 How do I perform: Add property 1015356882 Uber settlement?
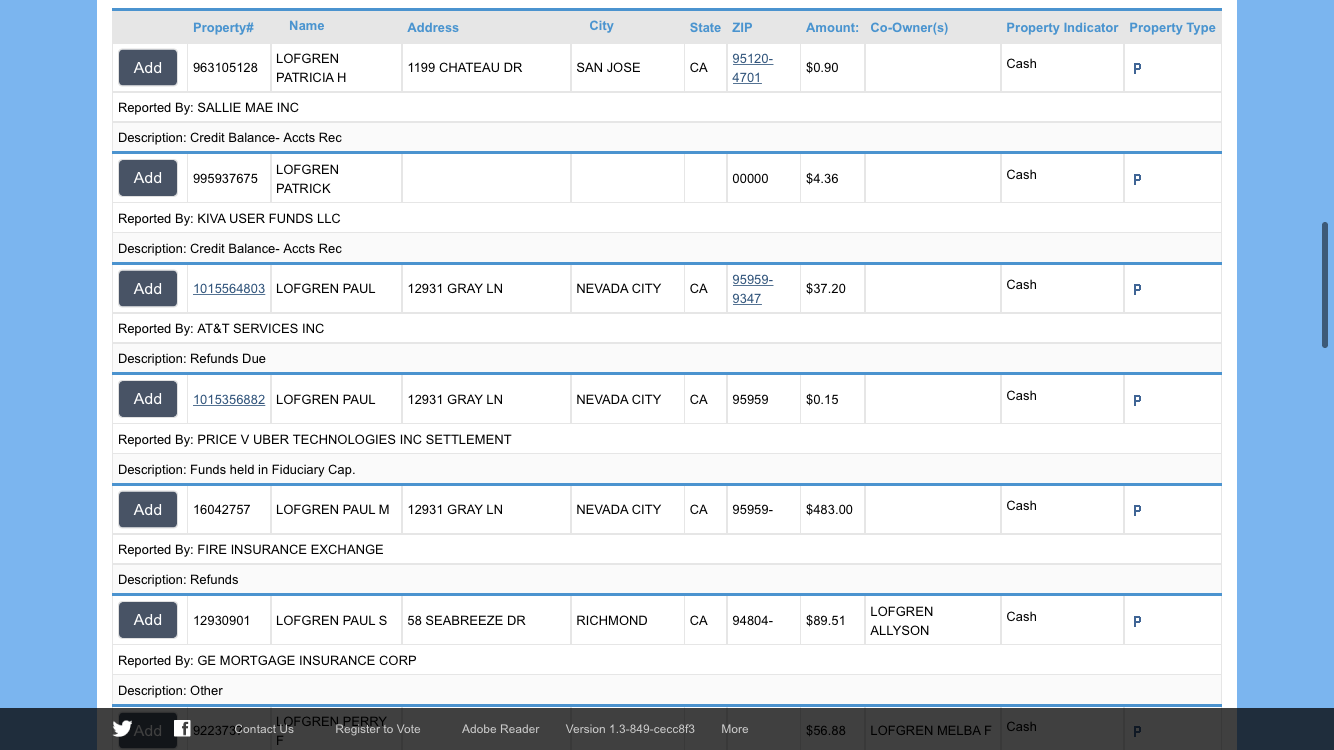coord(148,399)
